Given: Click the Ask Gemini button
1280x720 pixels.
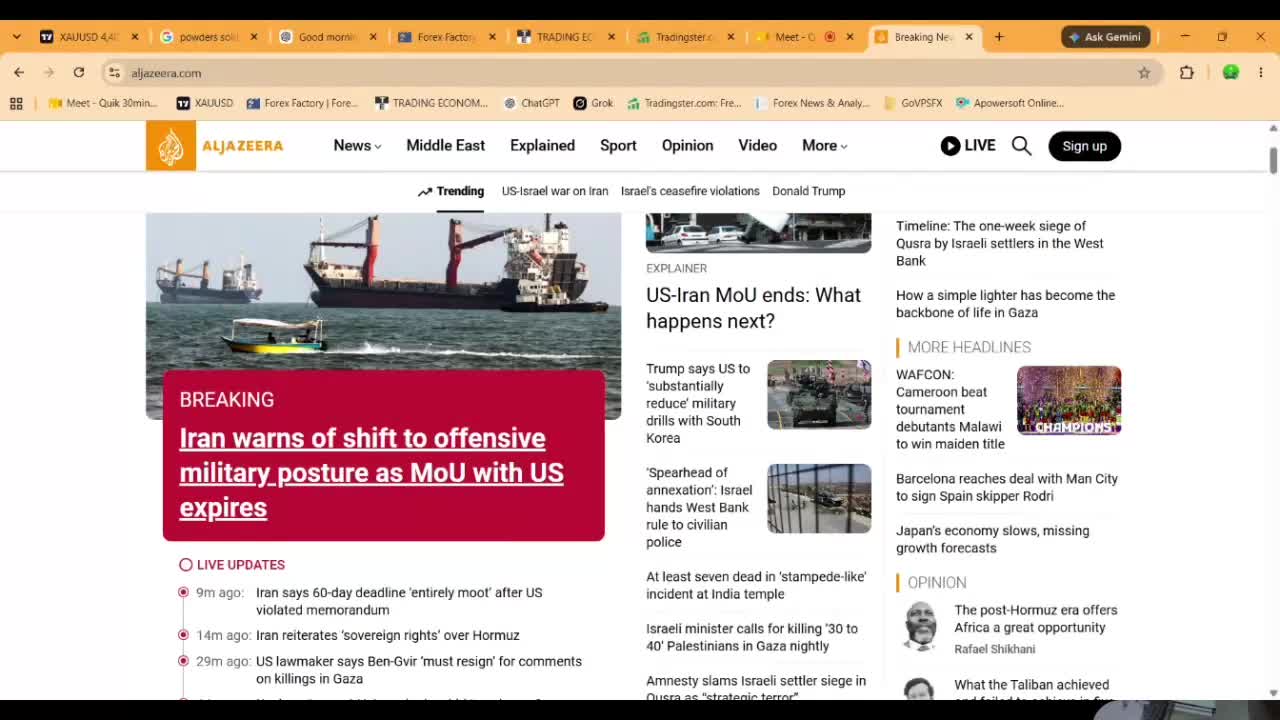Looking at the screenshot, I should point(1105,37).
